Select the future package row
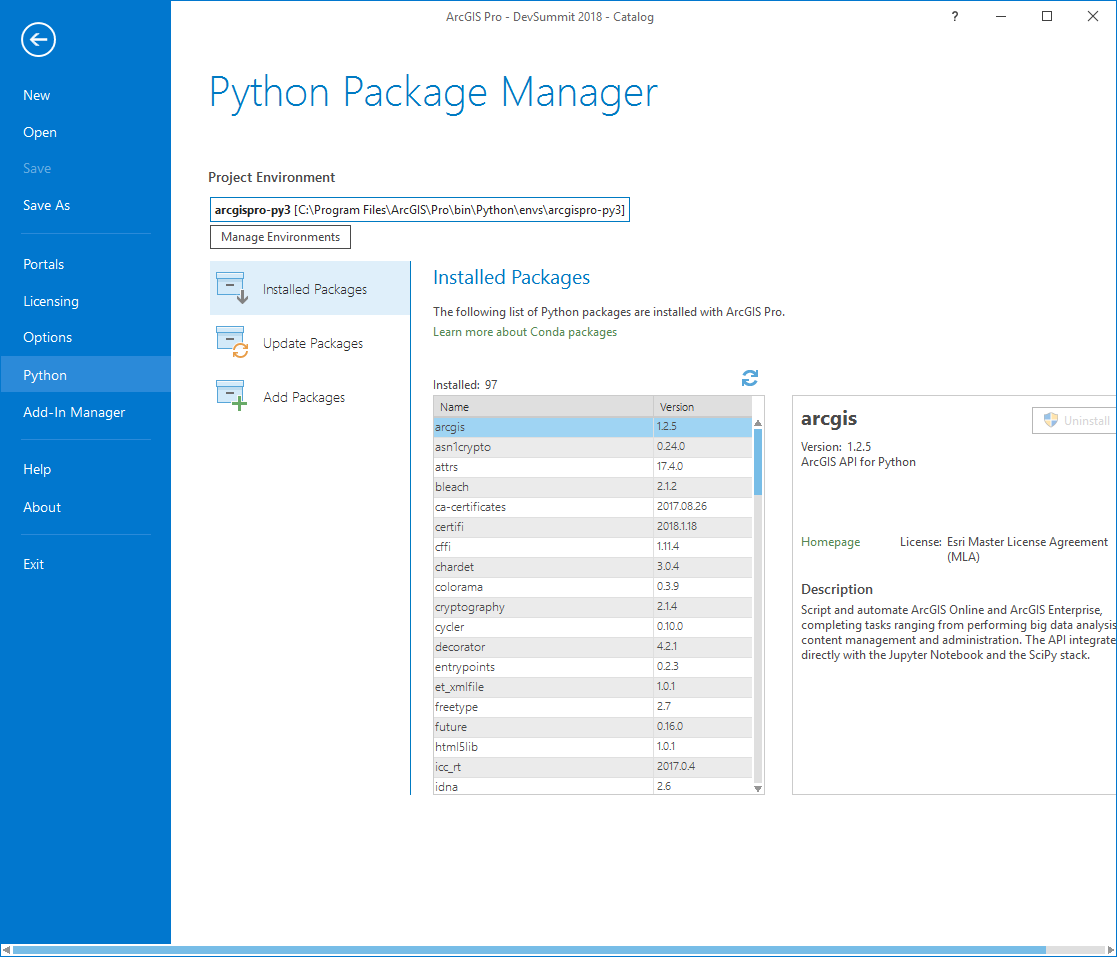 tap(593, 726)
